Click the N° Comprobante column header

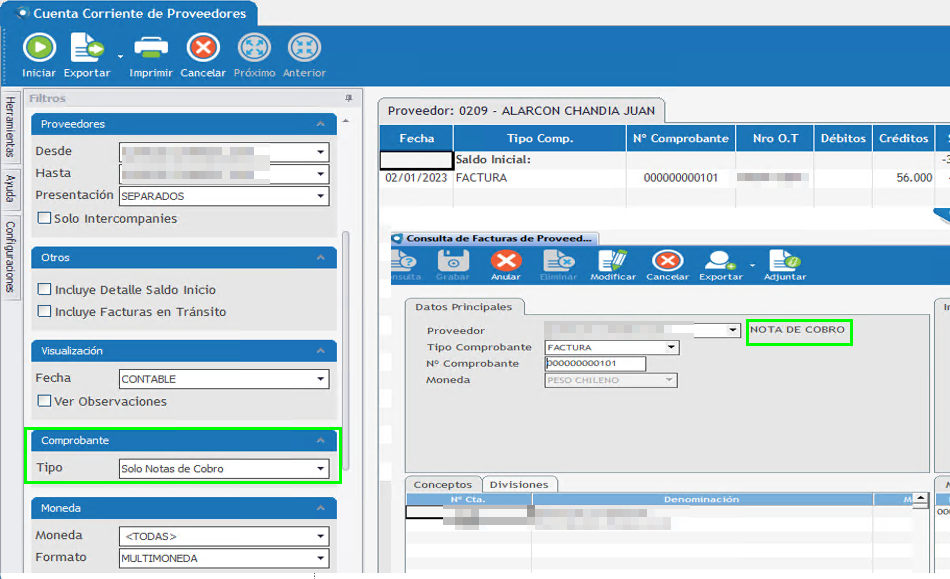coord(681,138)
